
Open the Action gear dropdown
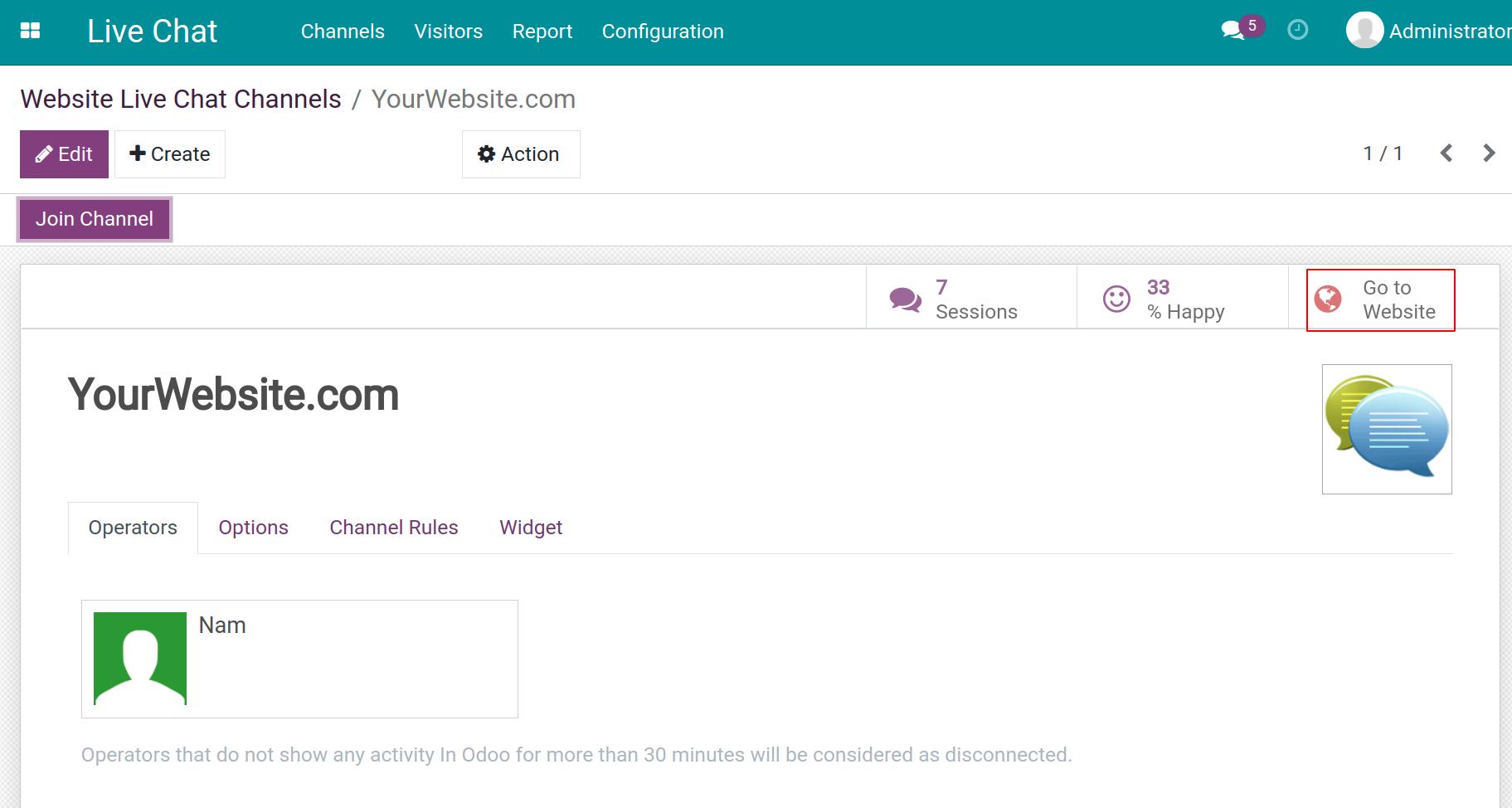520,154
